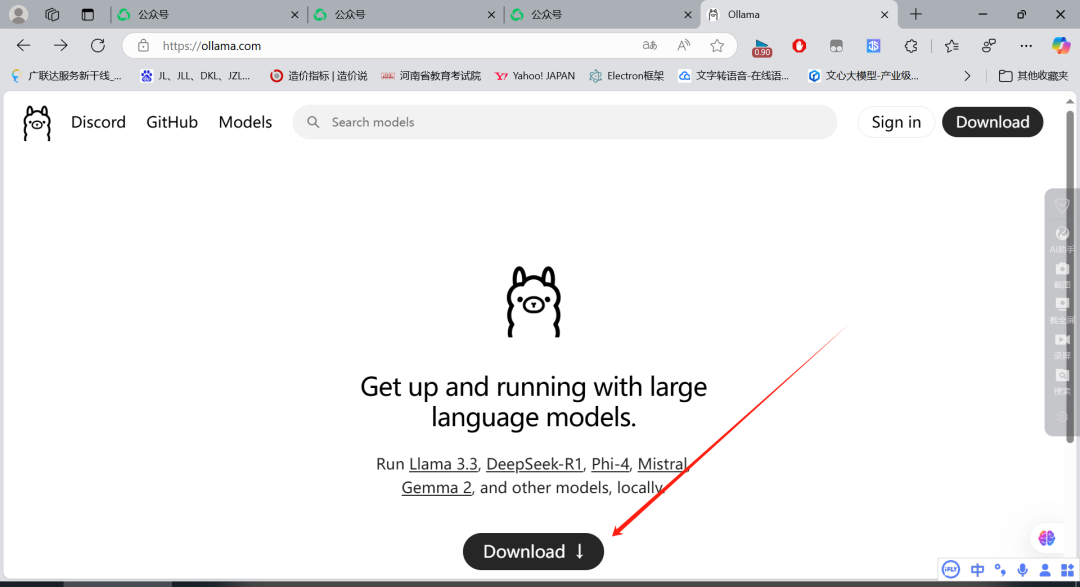The image size is (1080, 587).
Task: Switch to the first 公众号 tab
Action: (207, 14)
